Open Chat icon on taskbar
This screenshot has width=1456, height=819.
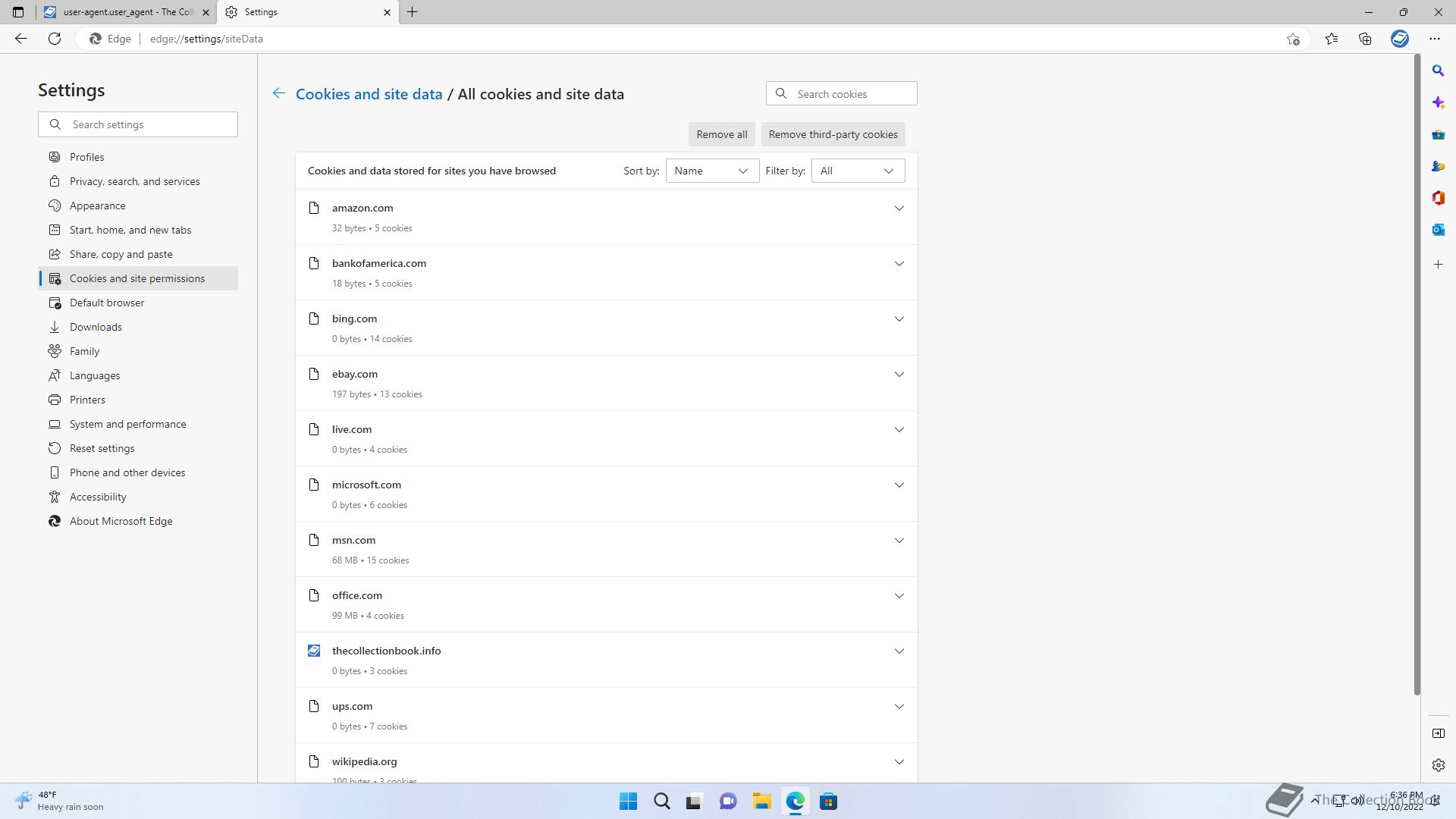coord(728,802)
